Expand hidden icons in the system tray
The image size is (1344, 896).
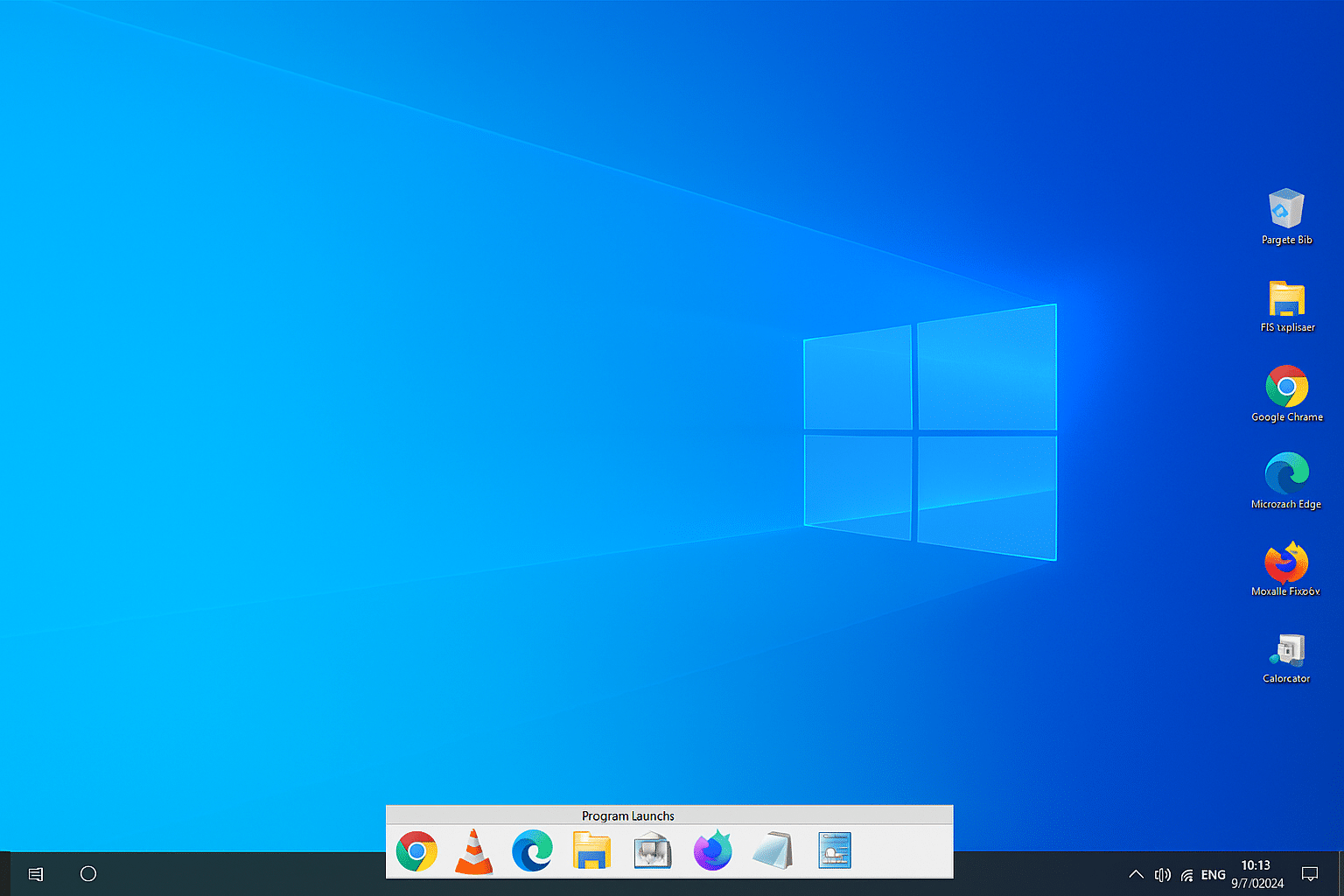pyautogui.click(x=1135, y=873)
